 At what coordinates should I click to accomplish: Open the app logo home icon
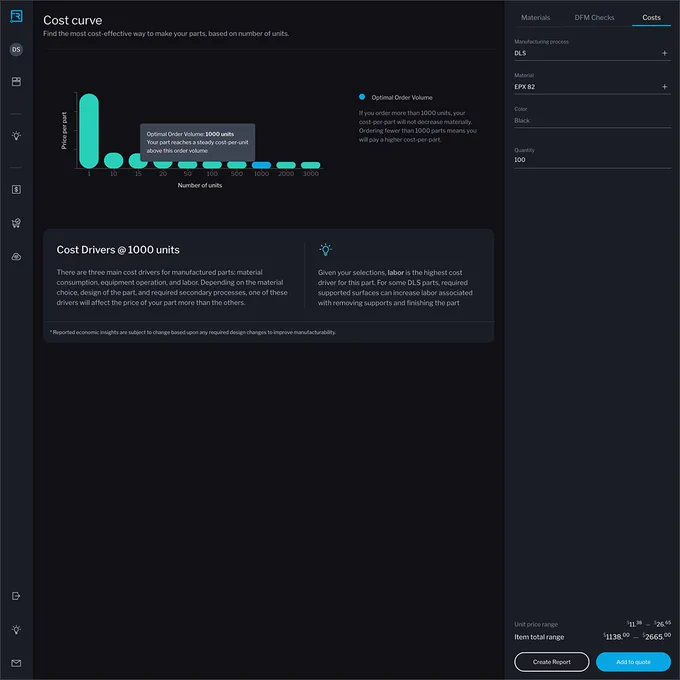(16, 16)
